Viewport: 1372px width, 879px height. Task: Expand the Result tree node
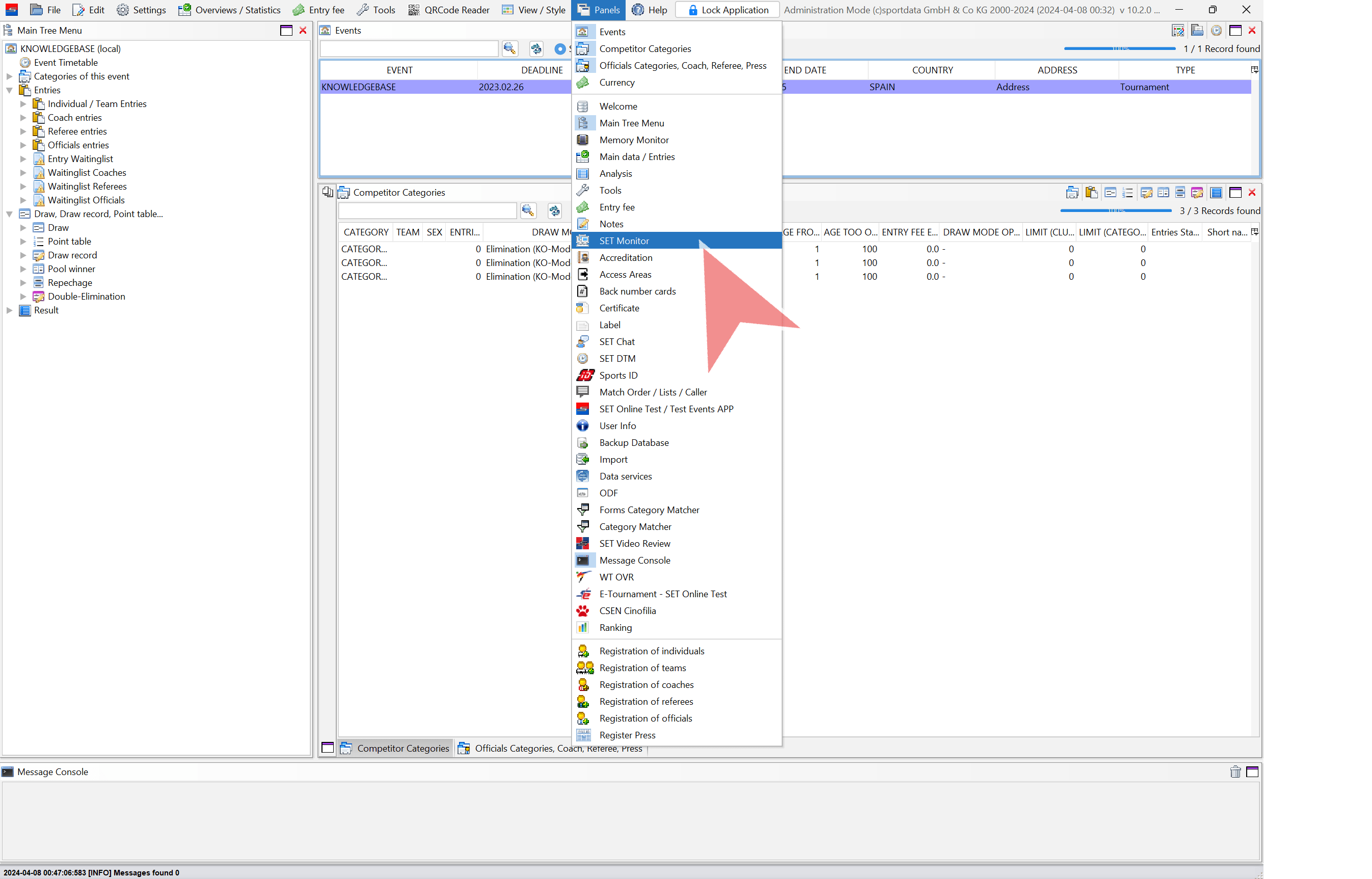tap(9, 310)
